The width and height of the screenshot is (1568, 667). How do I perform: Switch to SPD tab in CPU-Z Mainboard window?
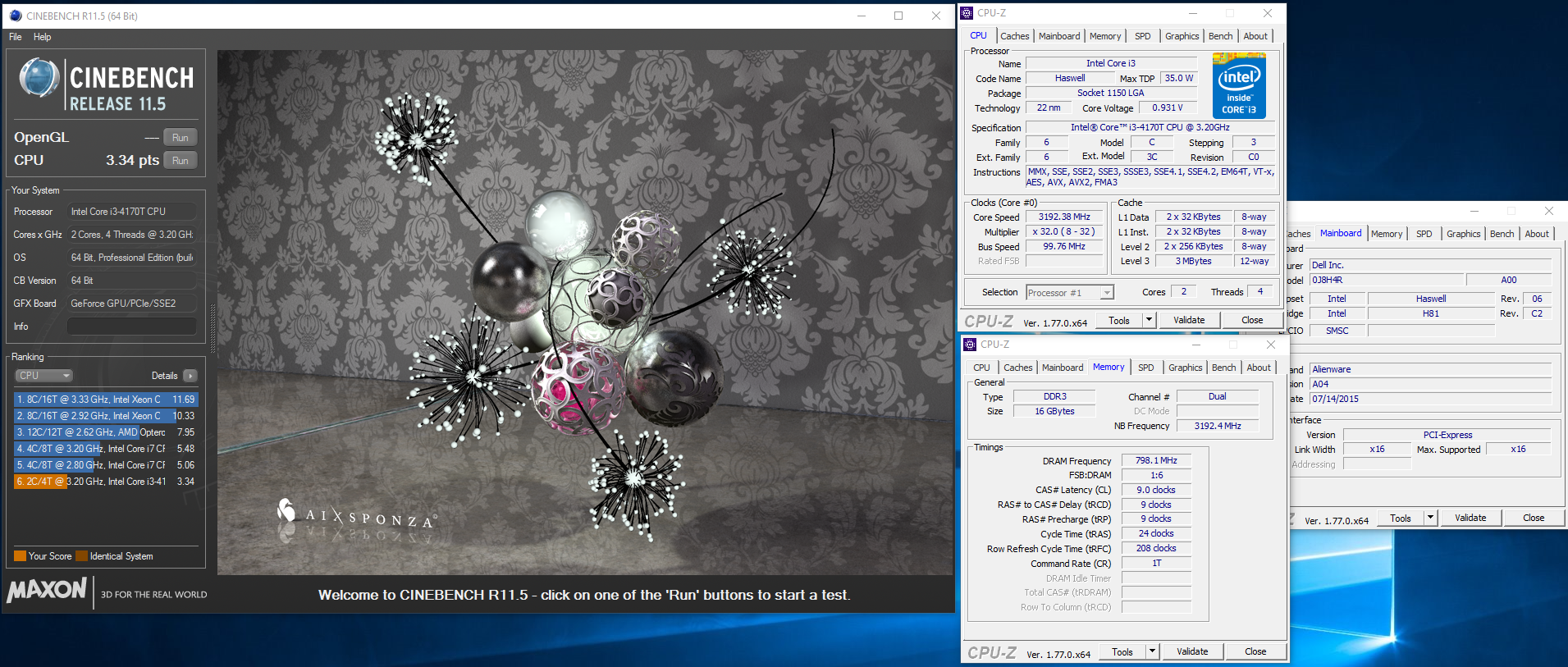[1424, 234]
